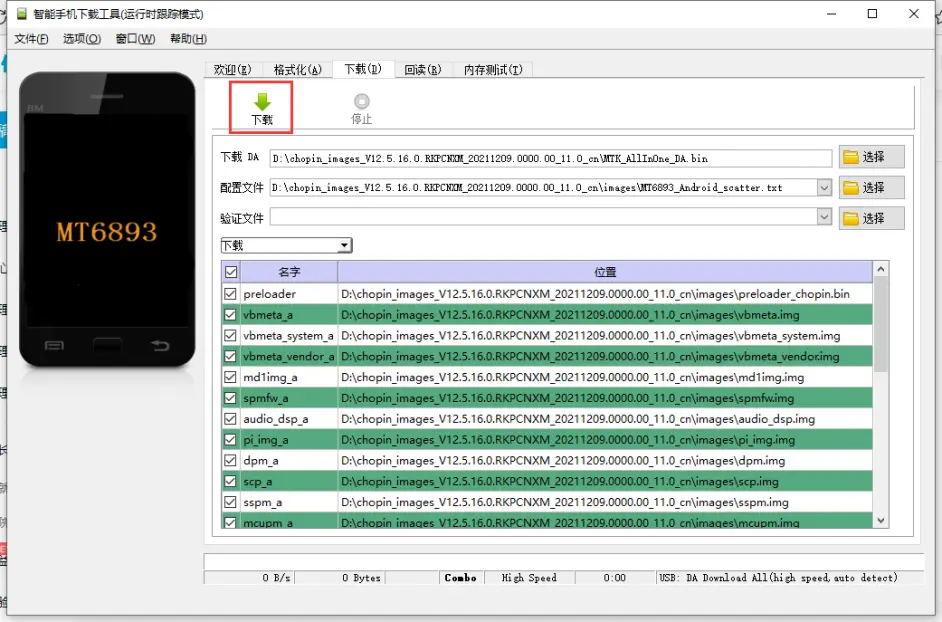Click the stop icon in toolbar
Screen dimensions: 942x622
tap(361, 101)
